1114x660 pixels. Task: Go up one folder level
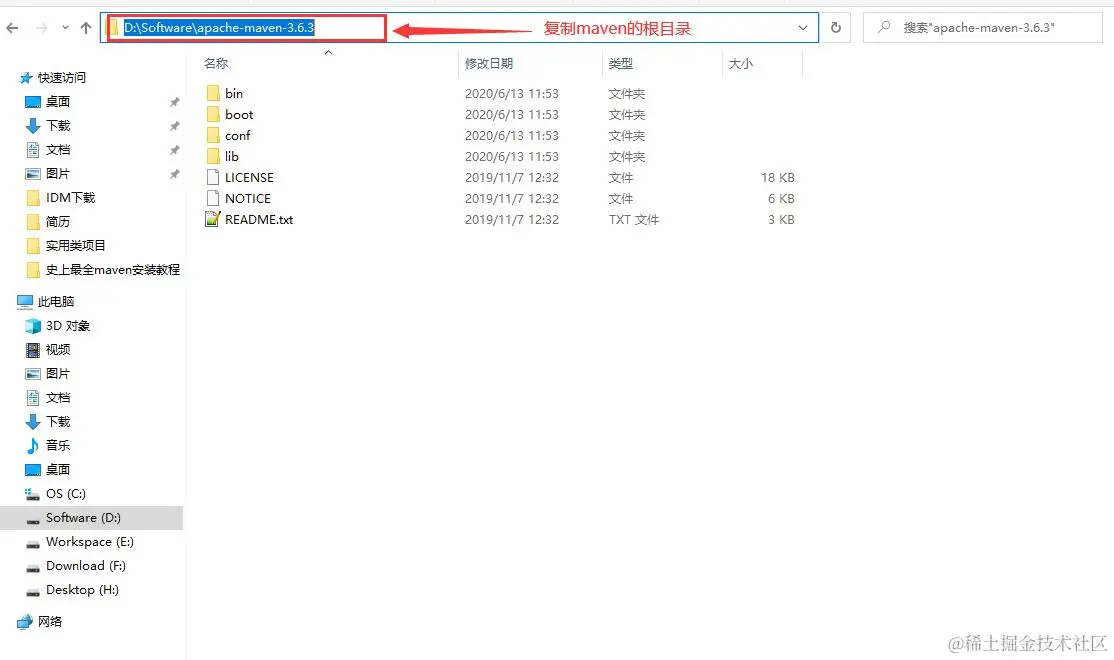[86, 28]
